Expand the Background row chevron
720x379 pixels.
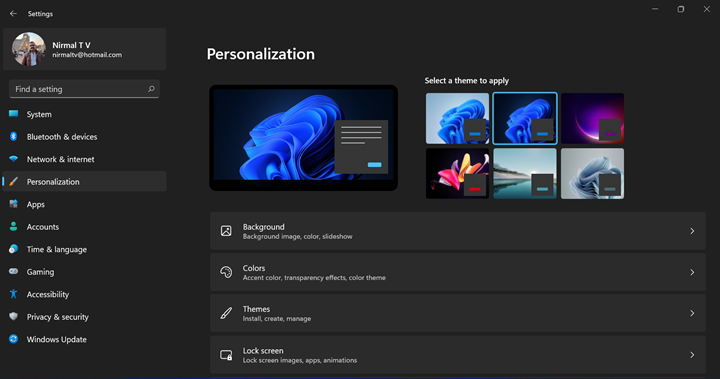(692, 231)
